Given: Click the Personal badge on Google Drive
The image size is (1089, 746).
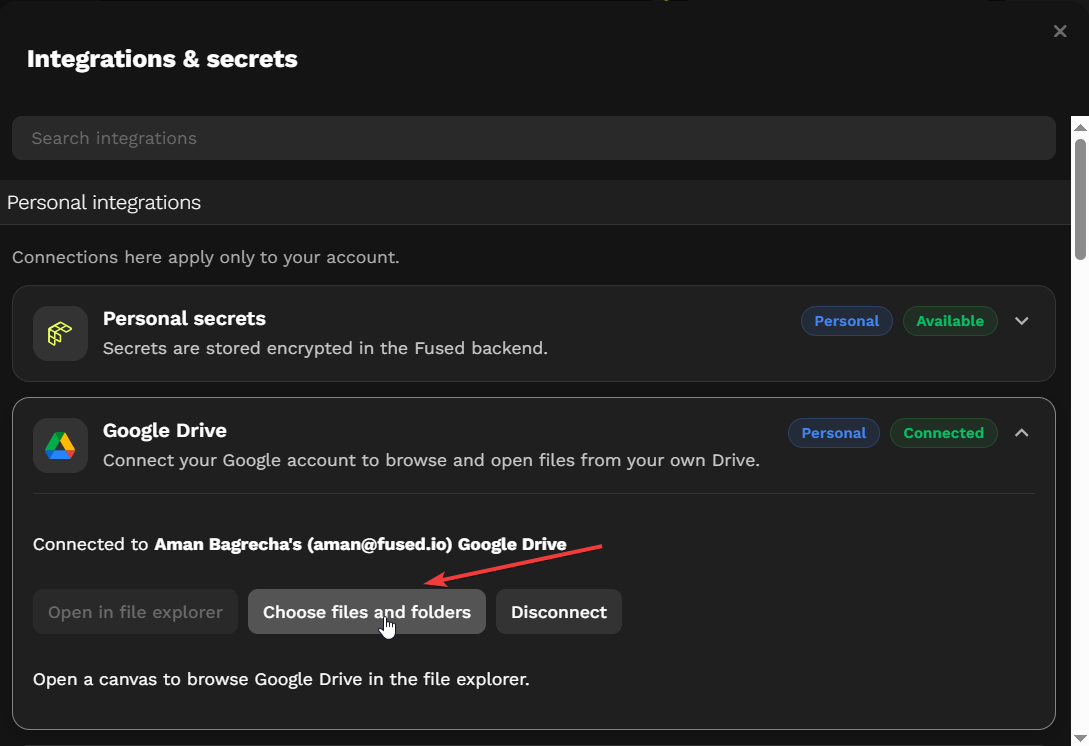Looking at the screenshot, I should pos(833,433).
